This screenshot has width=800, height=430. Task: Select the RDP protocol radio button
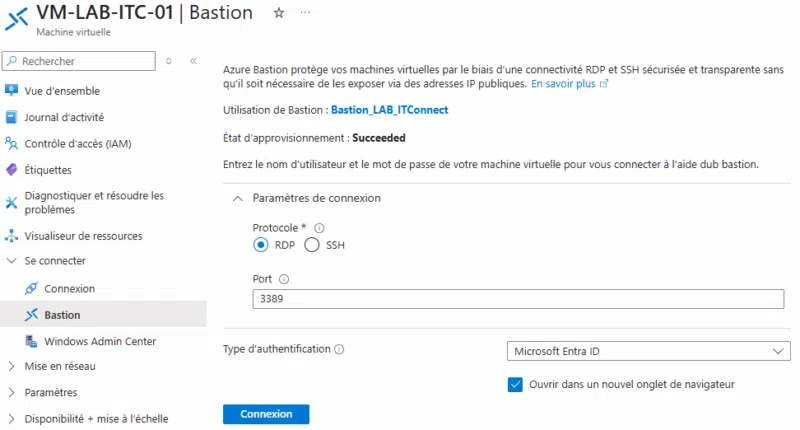261,245
